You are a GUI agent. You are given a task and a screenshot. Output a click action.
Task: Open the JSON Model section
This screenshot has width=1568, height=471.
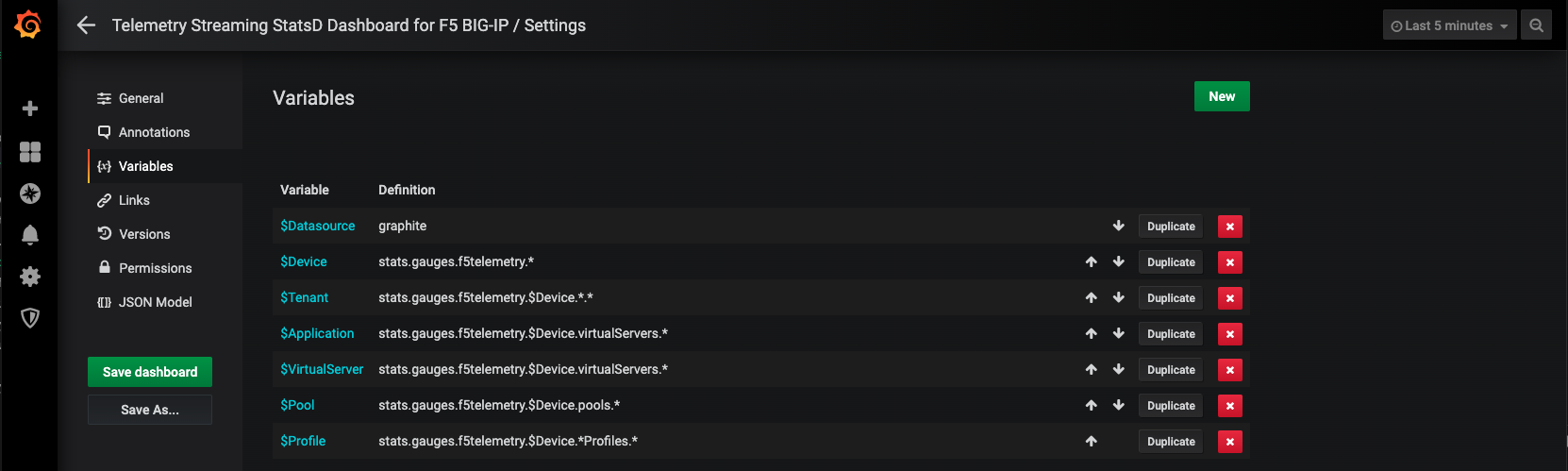pos(155,302)
